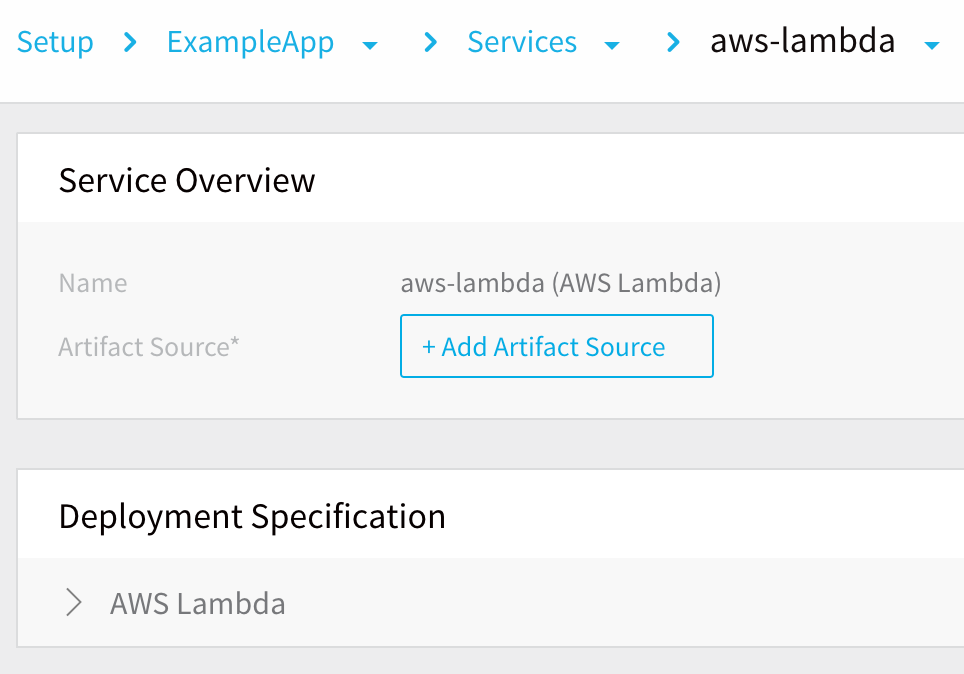Select the aws-lambda (AWS Lambda) name value
The width and height of the screenshot is (964, 674).
tap(561, 283)
